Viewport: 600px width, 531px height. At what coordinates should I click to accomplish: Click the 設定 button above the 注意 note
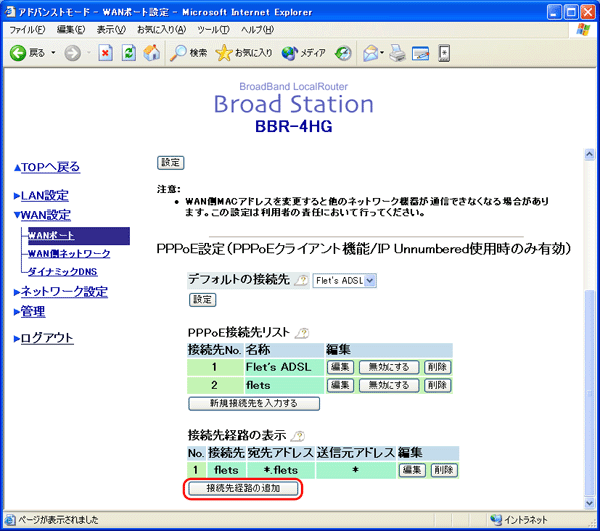171,163
